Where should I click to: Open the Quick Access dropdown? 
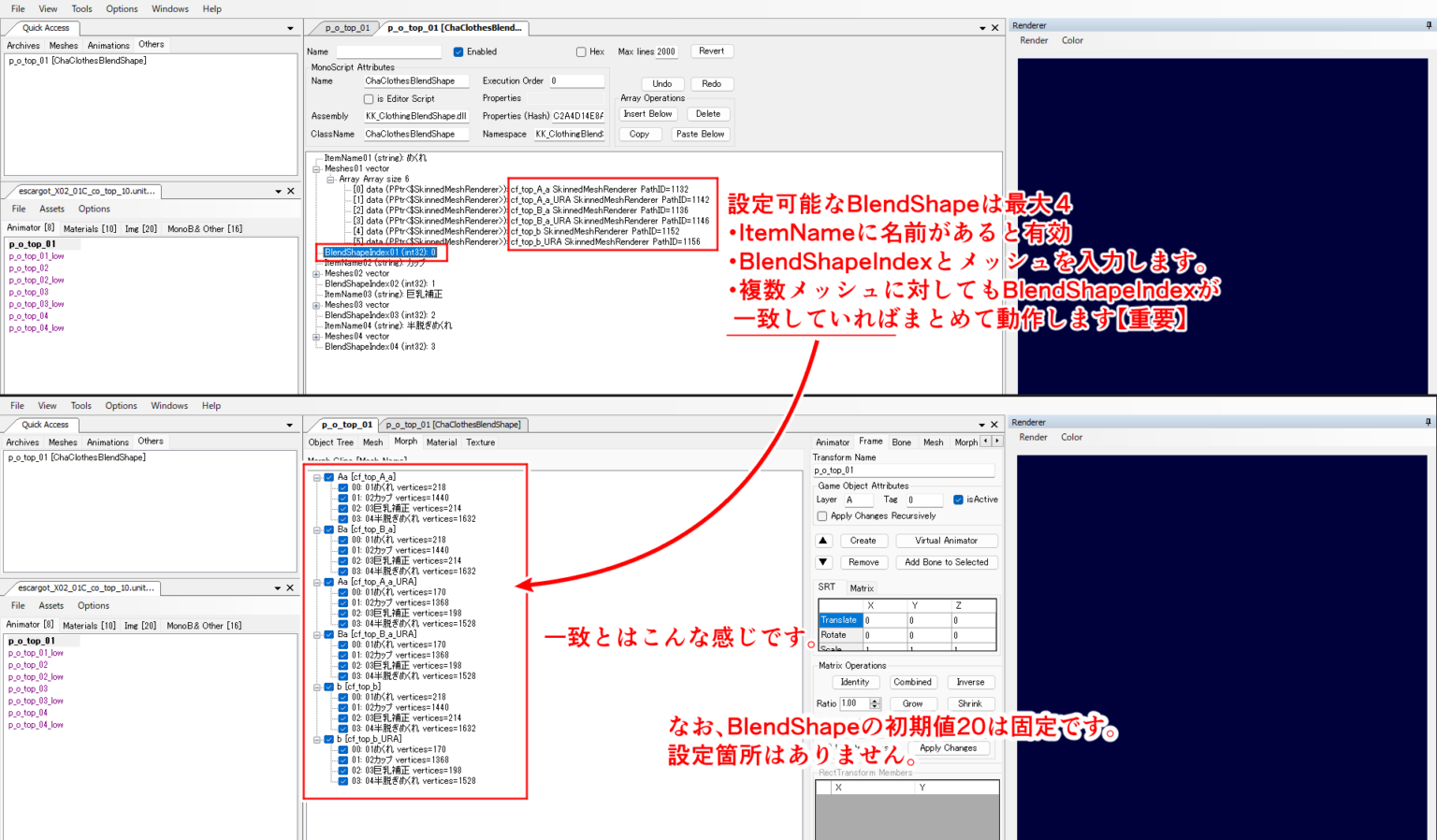pos(291,27)
